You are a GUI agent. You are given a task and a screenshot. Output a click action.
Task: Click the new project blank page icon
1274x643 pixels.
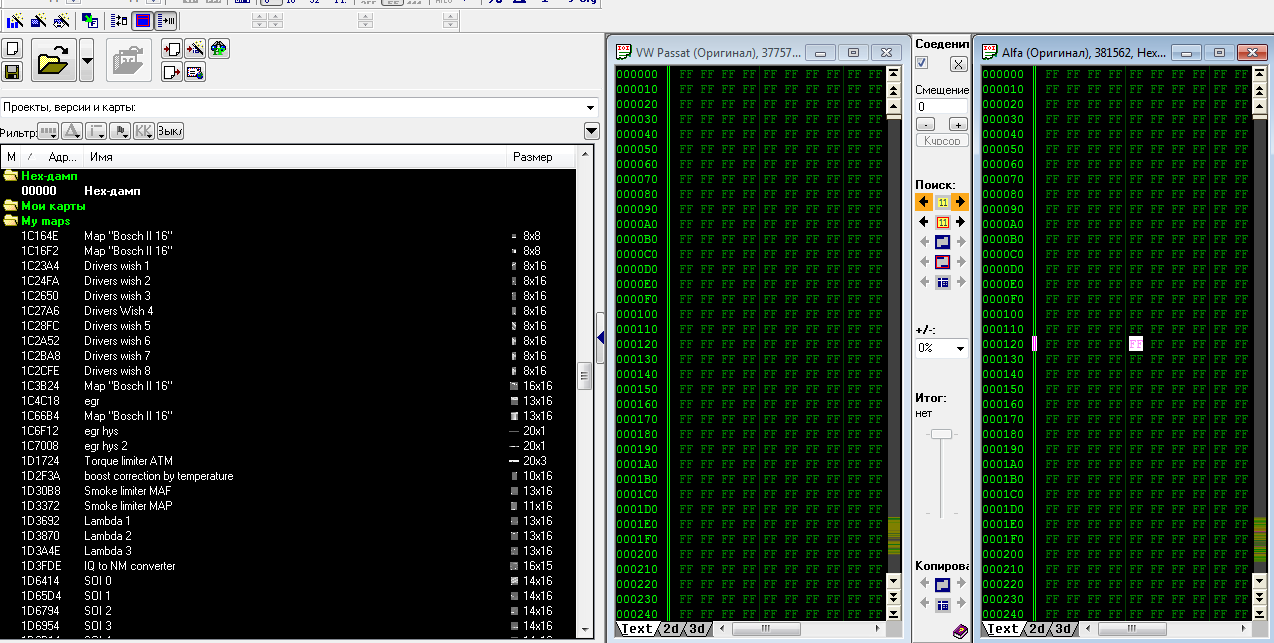click(12, 48)
